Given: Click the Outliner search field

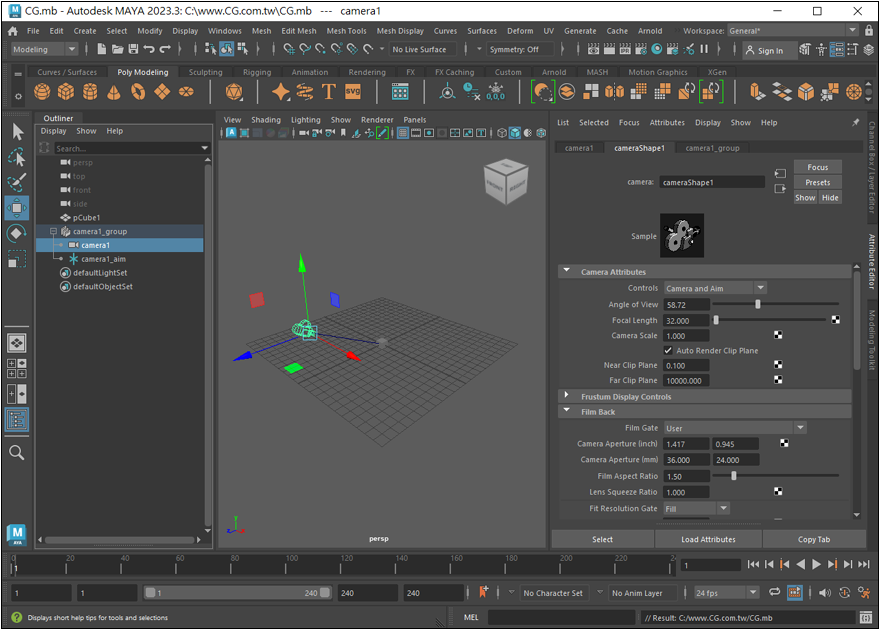Looking at the screenshot, I should pos(131,148).
